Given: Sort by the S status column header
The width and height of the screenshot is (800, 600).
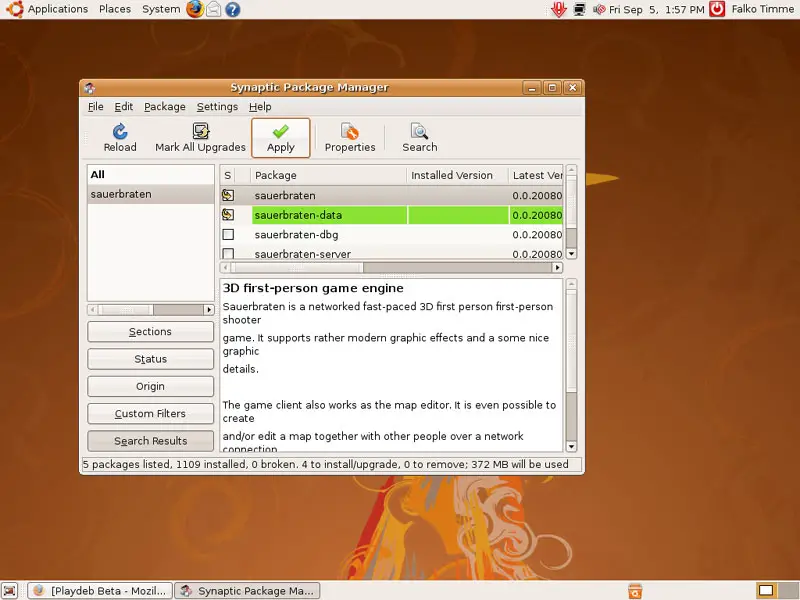Looking at the screenshot, I should [x=228, y=176].
